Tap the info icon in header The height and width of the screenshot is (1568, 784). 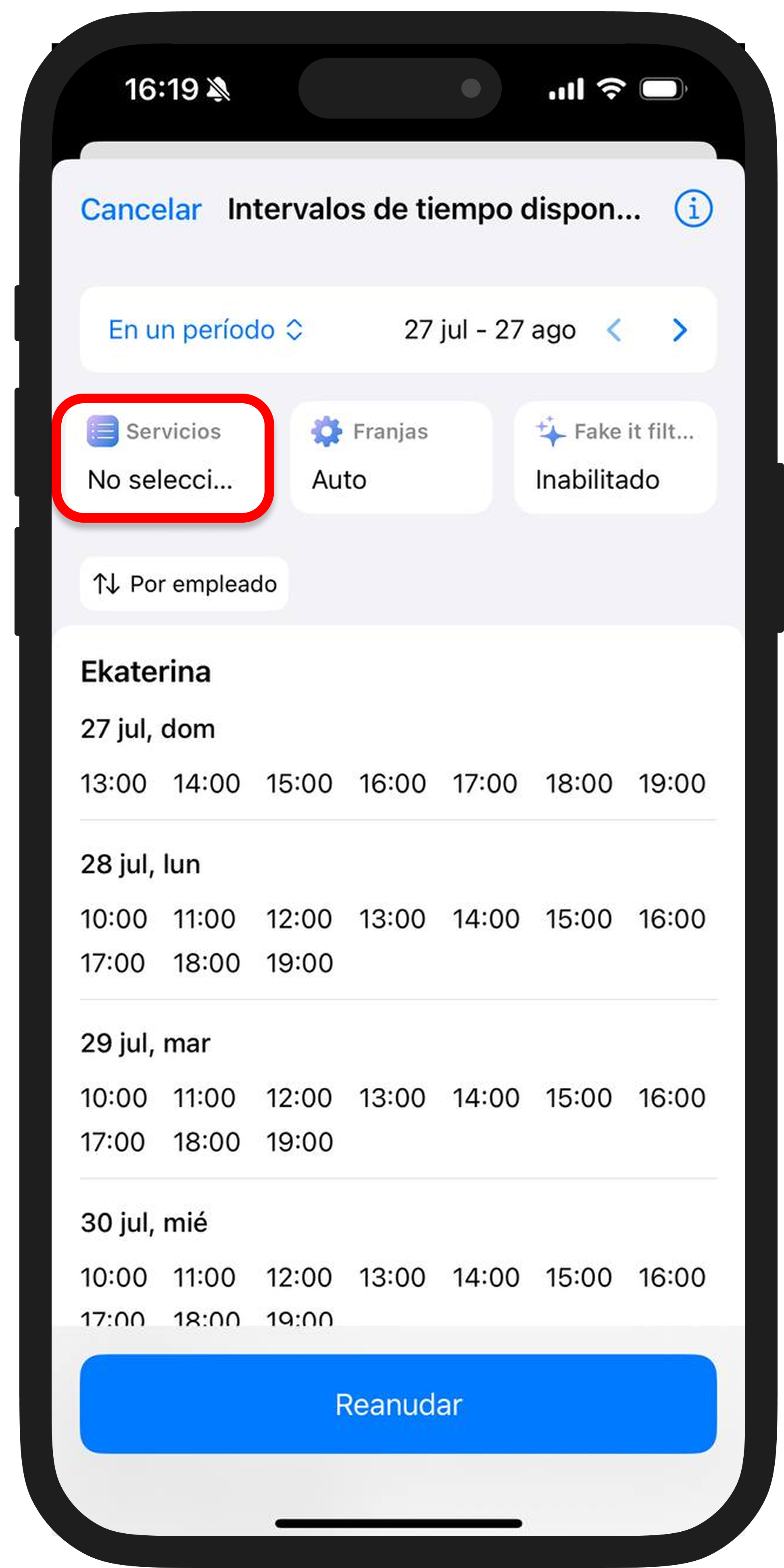[x=693, y=209]
